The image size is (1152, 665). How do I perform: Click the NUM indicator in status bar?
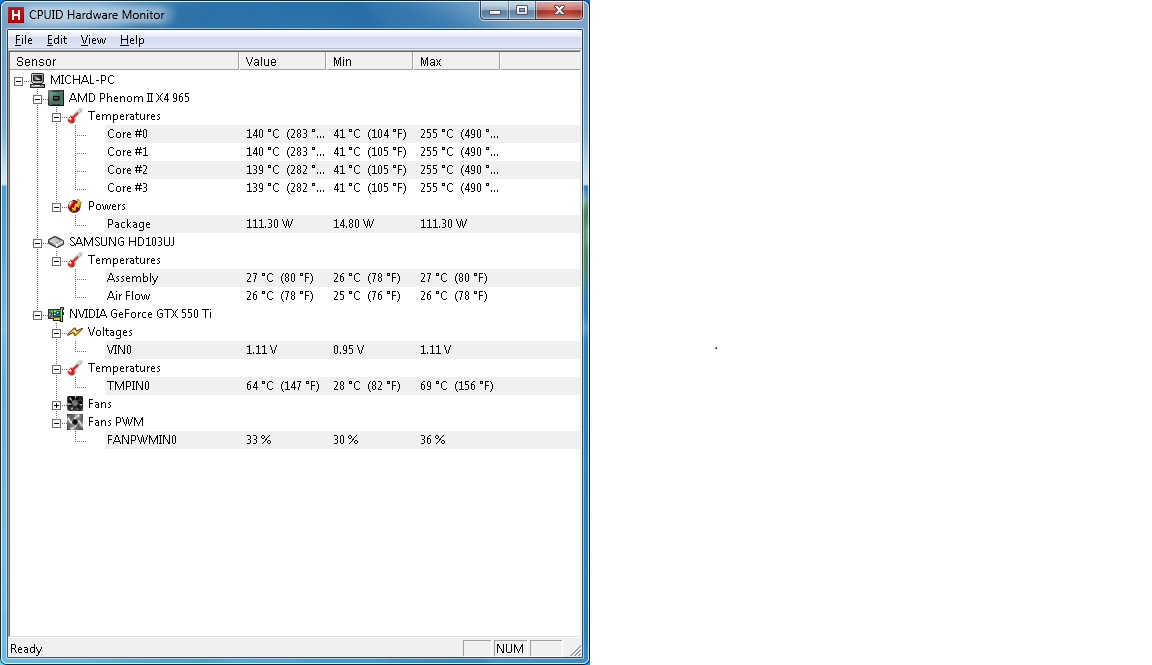[510, 649]
